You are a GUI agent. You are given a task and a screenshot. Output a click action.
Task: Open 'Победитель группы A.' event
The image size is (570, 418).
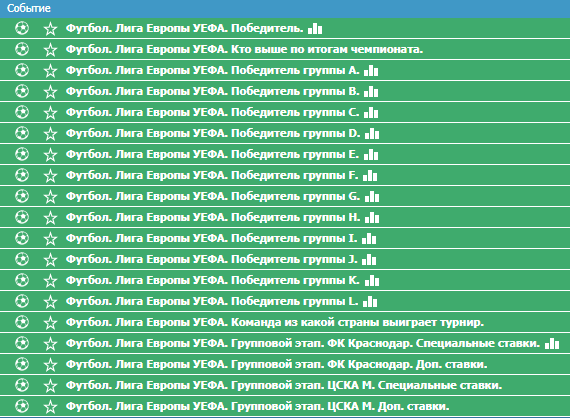[213, 70]
